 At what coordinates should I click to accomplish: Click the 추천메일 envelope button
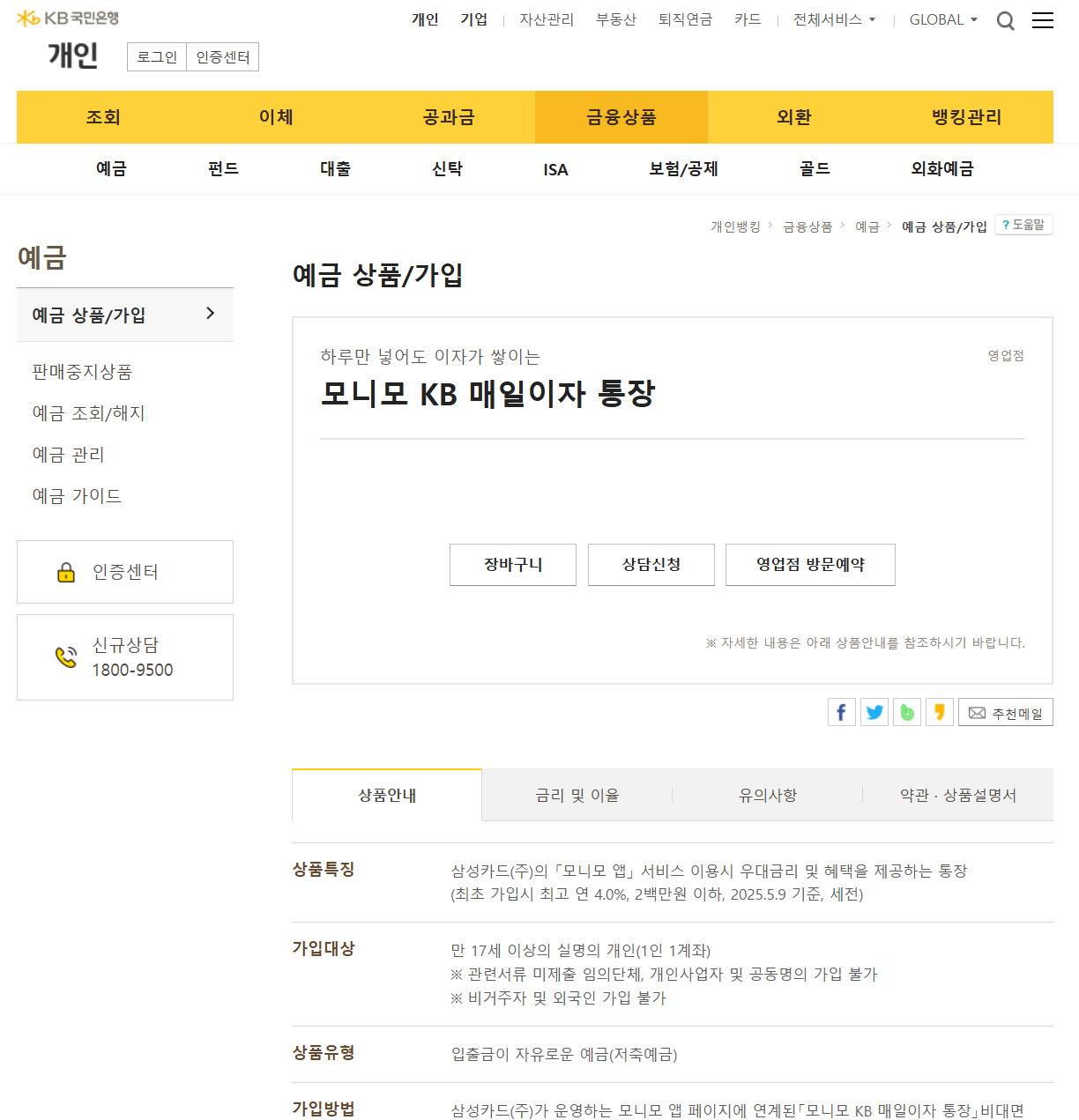coord(1006,712)
